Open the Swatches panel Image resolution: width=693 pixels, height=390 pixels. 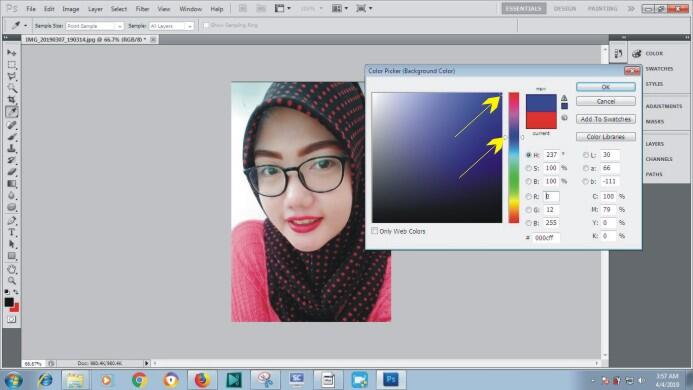click(x=659, y=69)
